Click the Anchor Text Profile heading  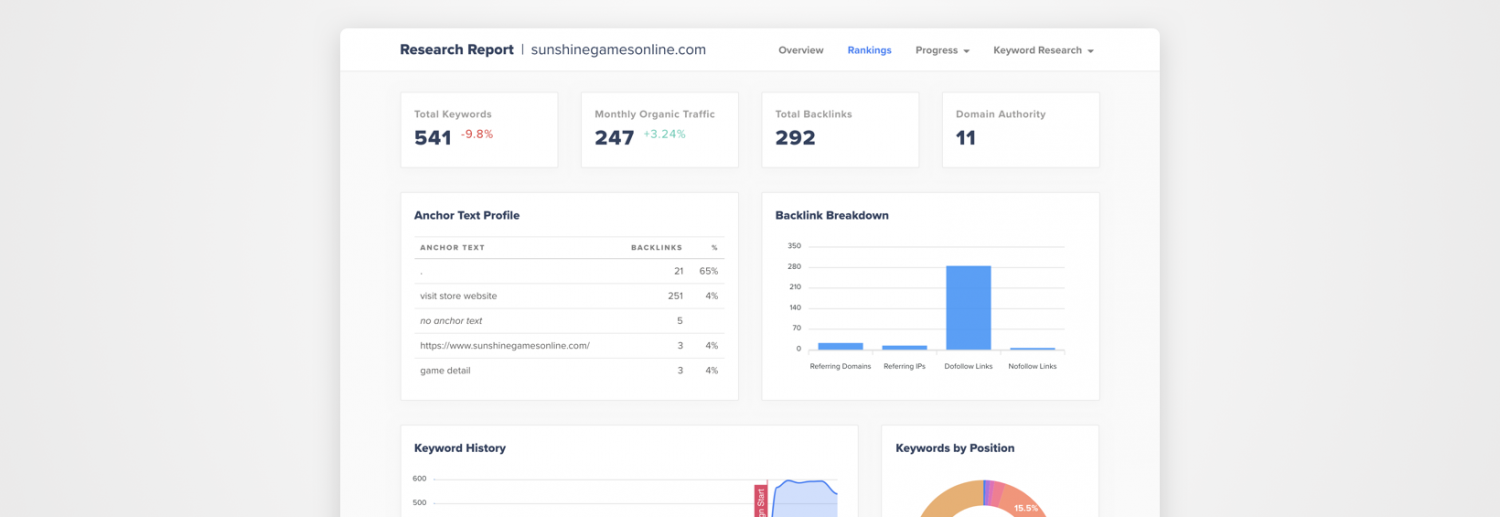coord(467,215)
